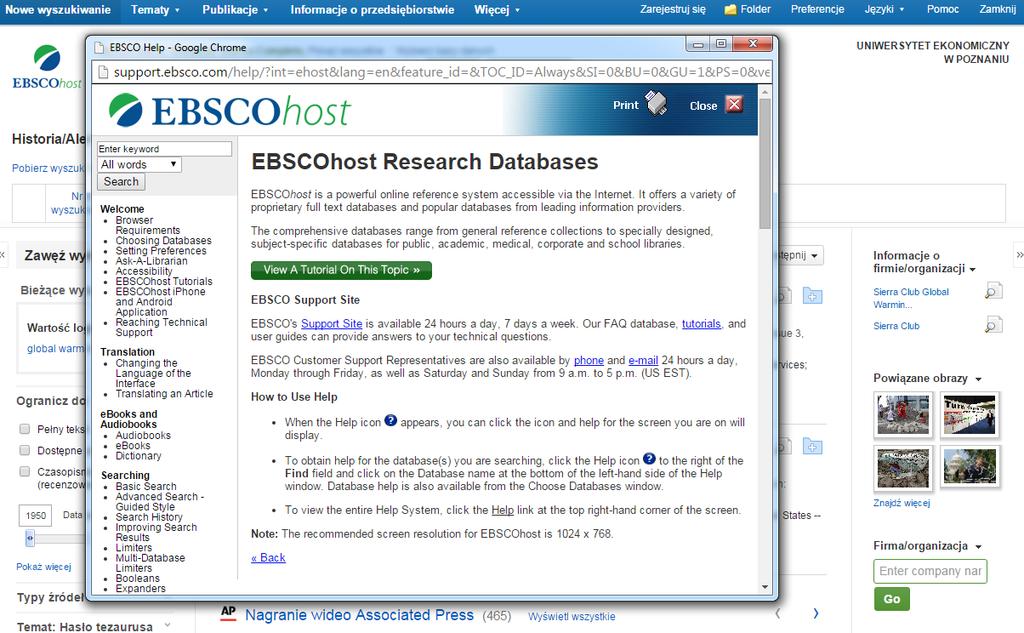Click Zamknij in top bar
Screen dimensions: 1024x633
[x=997, y=9]
